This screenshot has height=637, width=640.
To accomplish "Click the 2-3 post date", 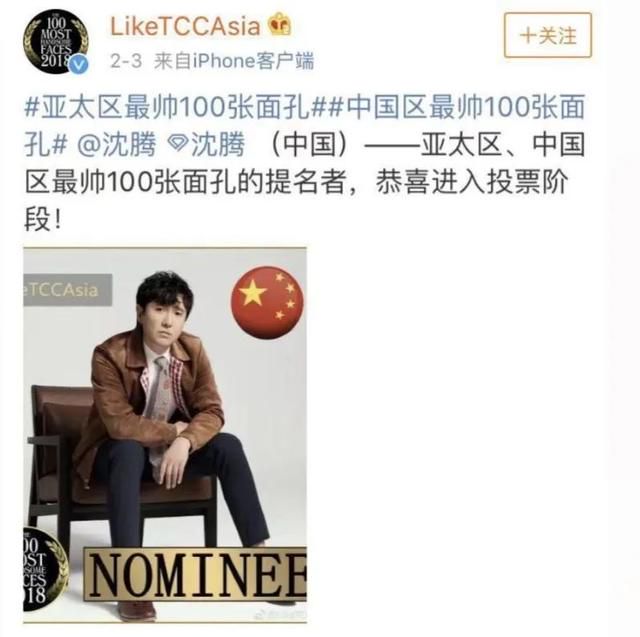I will pos(126,61).
